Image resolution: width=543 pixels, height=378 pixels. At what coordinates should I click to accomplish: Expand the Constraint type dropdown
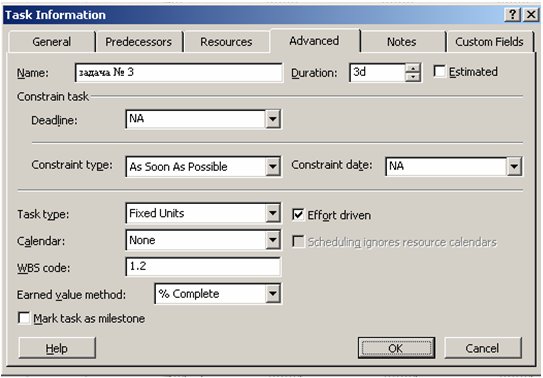pos(273,166)
